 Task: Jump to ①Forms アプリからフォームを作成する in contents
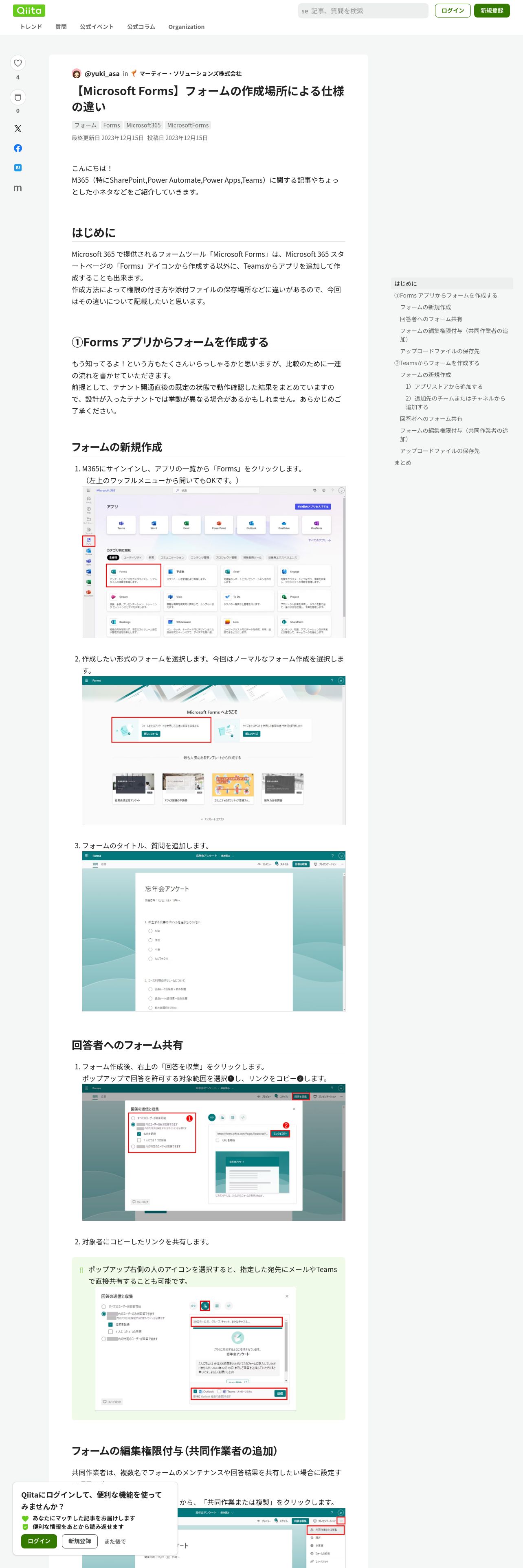click(x=446, y=295)
